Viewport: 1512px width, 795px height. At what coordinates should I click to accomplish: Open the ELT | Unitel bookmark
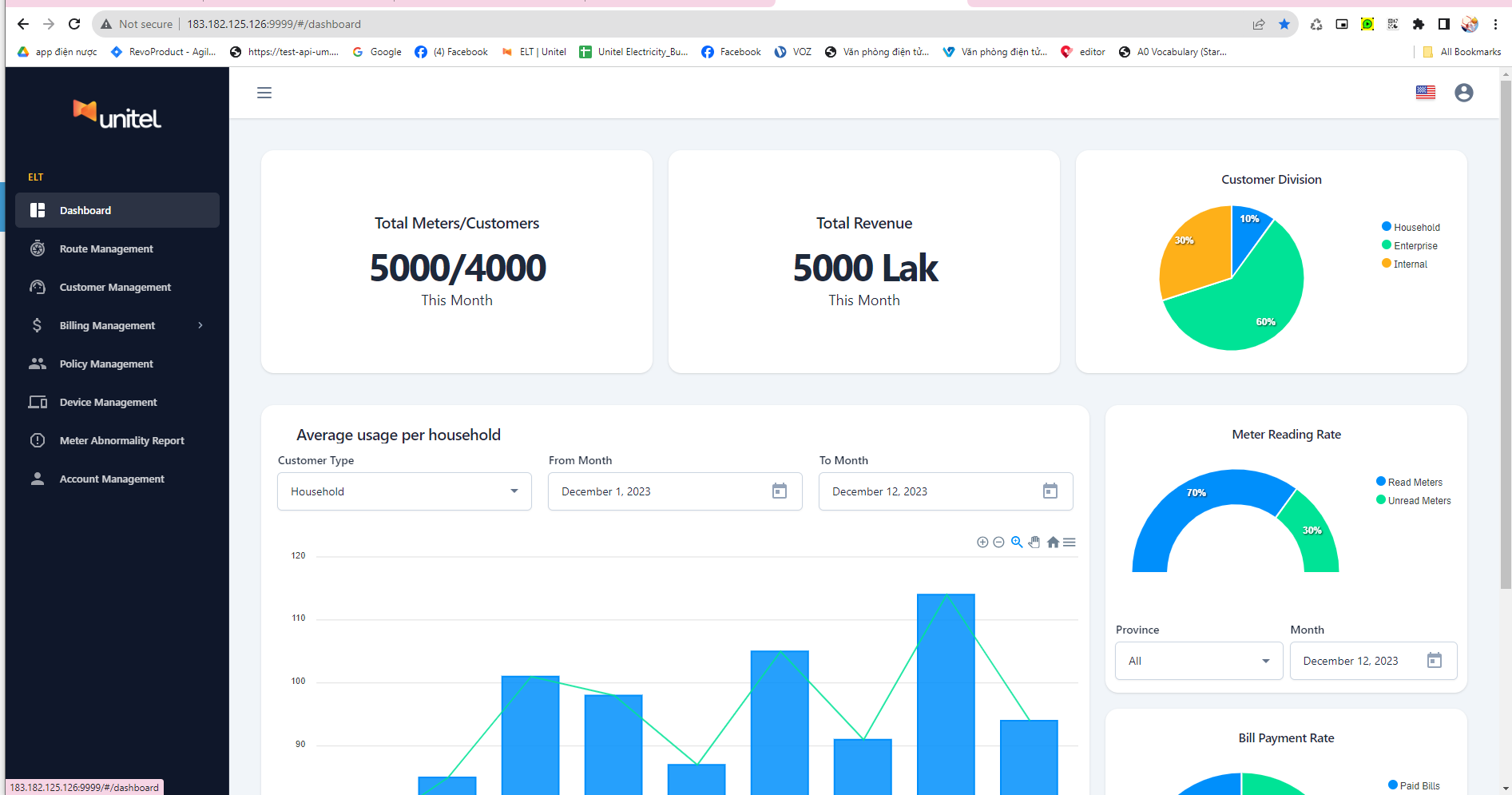[x=534, y=52]
